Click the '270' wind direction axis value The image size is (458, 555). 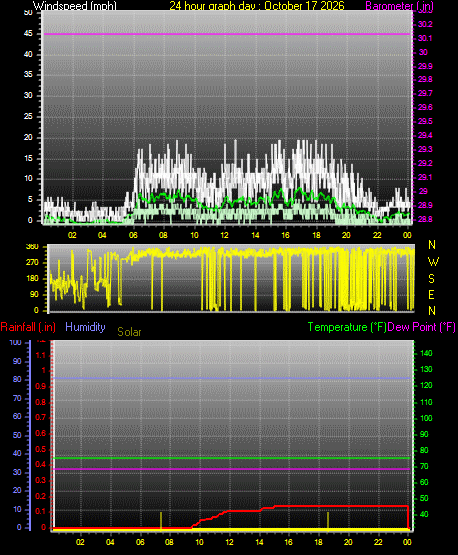tap(32, 263)
